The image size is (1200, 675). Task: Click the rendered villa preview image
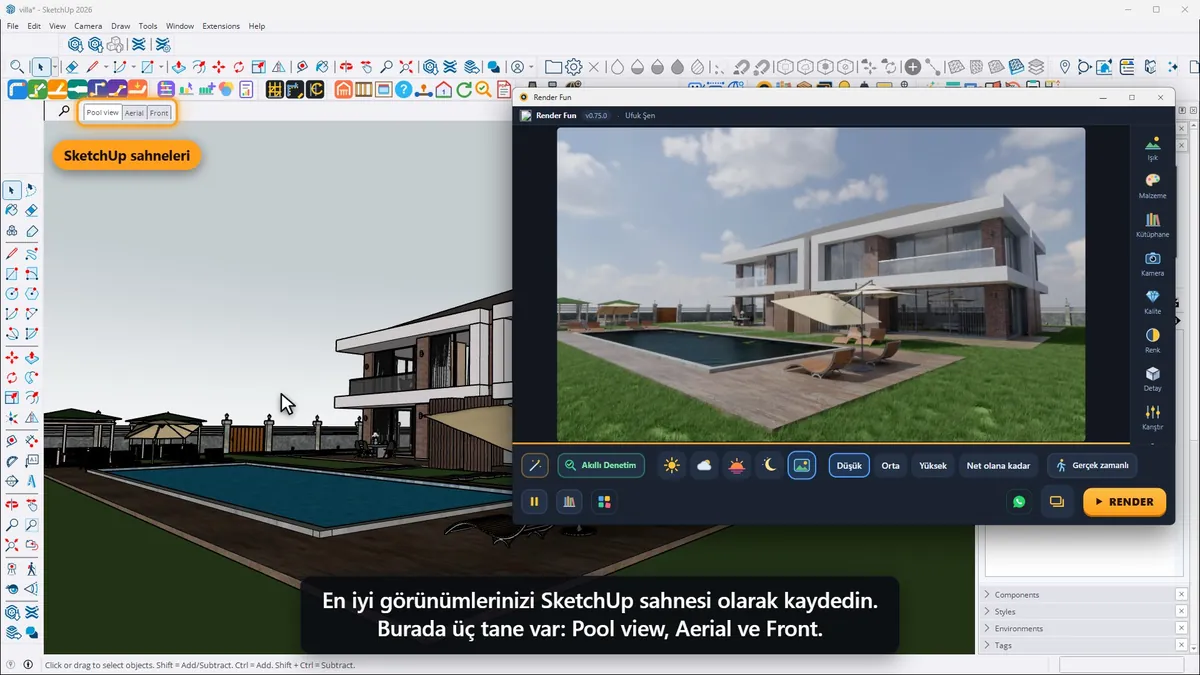(x=820, y=284)
